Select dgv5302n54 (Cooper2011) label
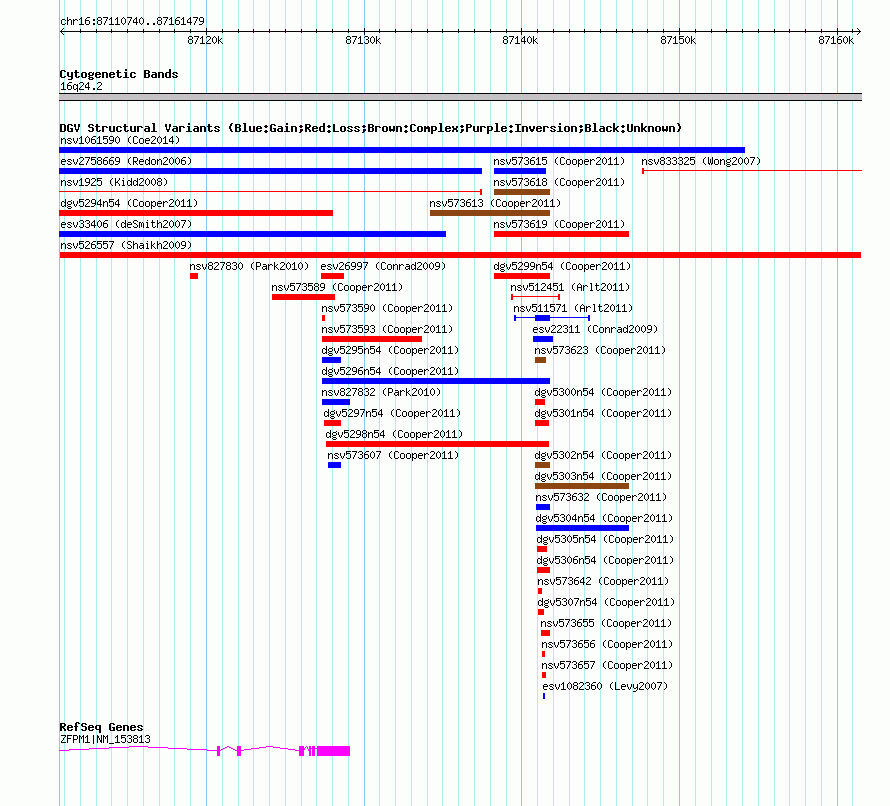890x806 pixels. pos(603,455)
